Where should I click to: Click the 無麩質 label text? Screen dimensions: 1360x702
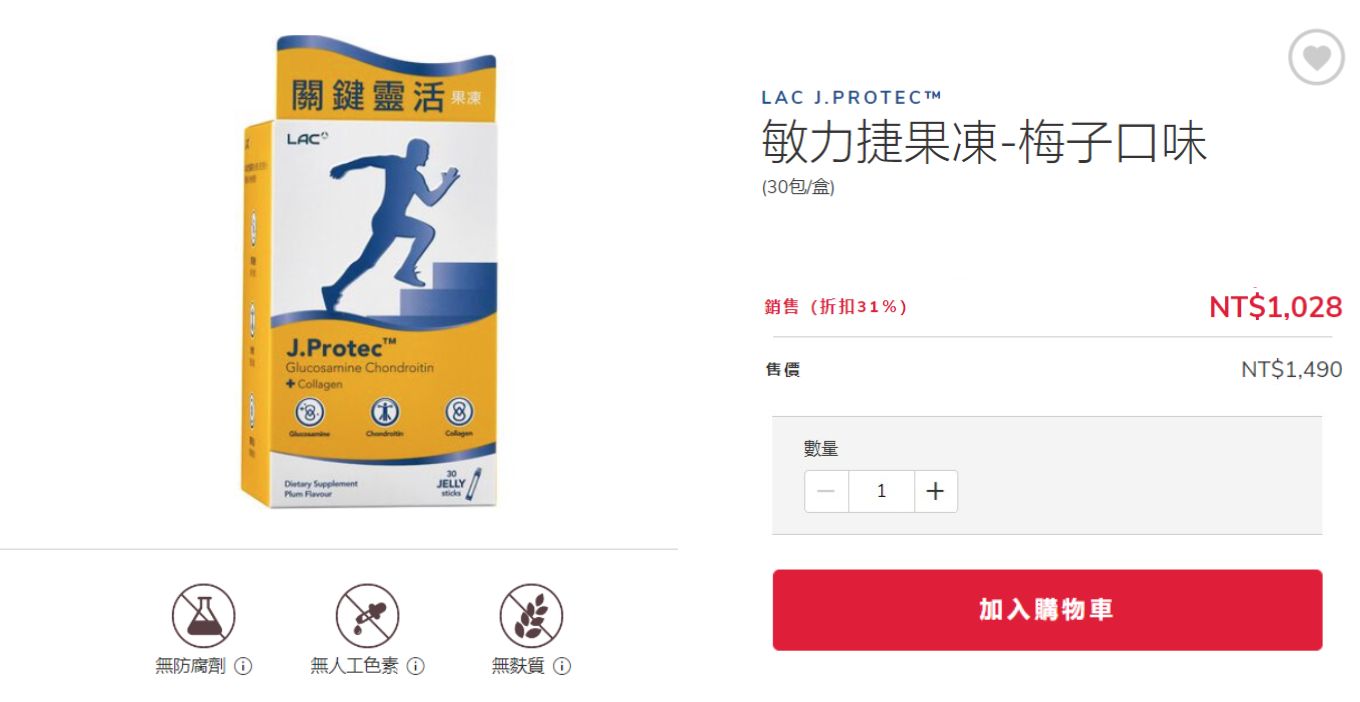coord(518,666)
